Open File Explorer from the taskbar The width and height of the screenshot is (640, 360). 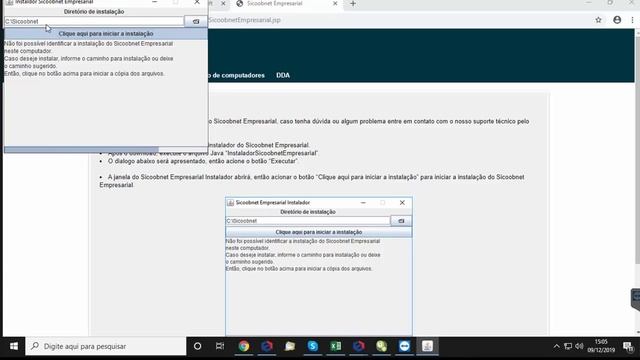tap(290, 346)
